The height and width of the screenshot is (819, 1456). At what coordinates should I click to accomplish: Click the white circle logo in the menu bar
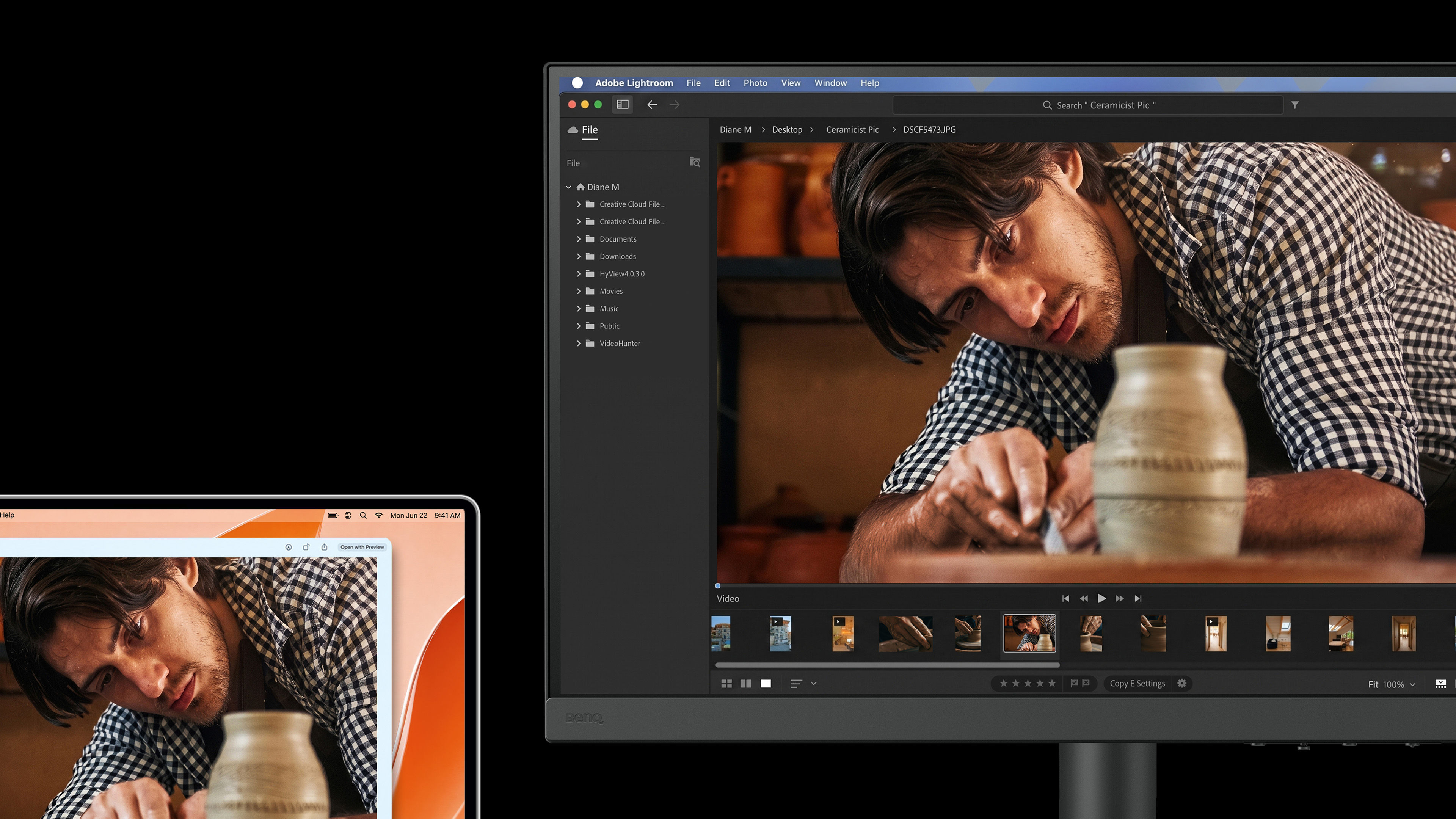click(577, 83)
